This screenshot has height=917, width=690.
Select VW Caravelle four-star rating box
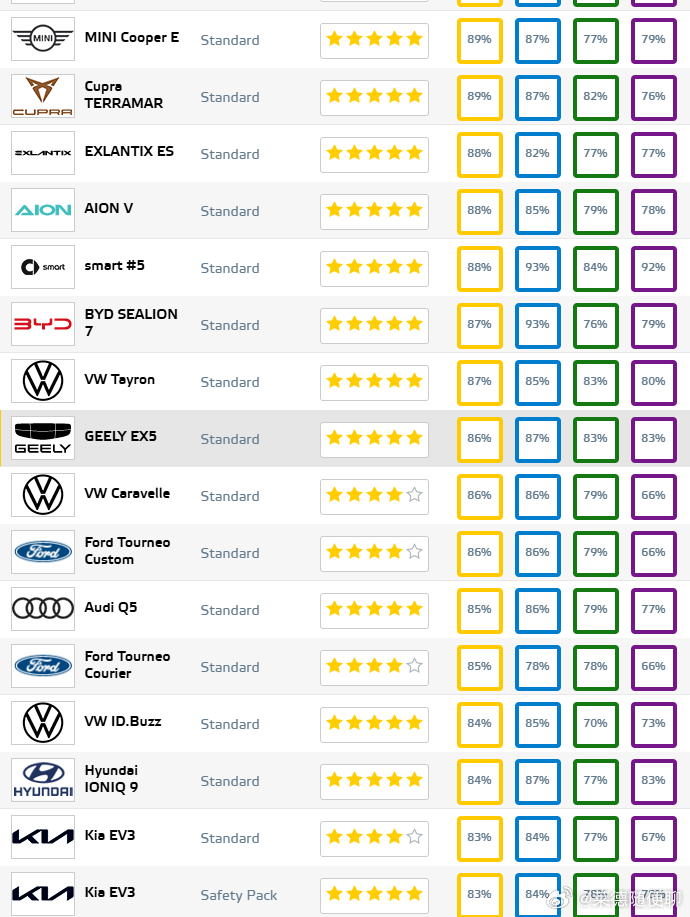[x=374, y=497]
